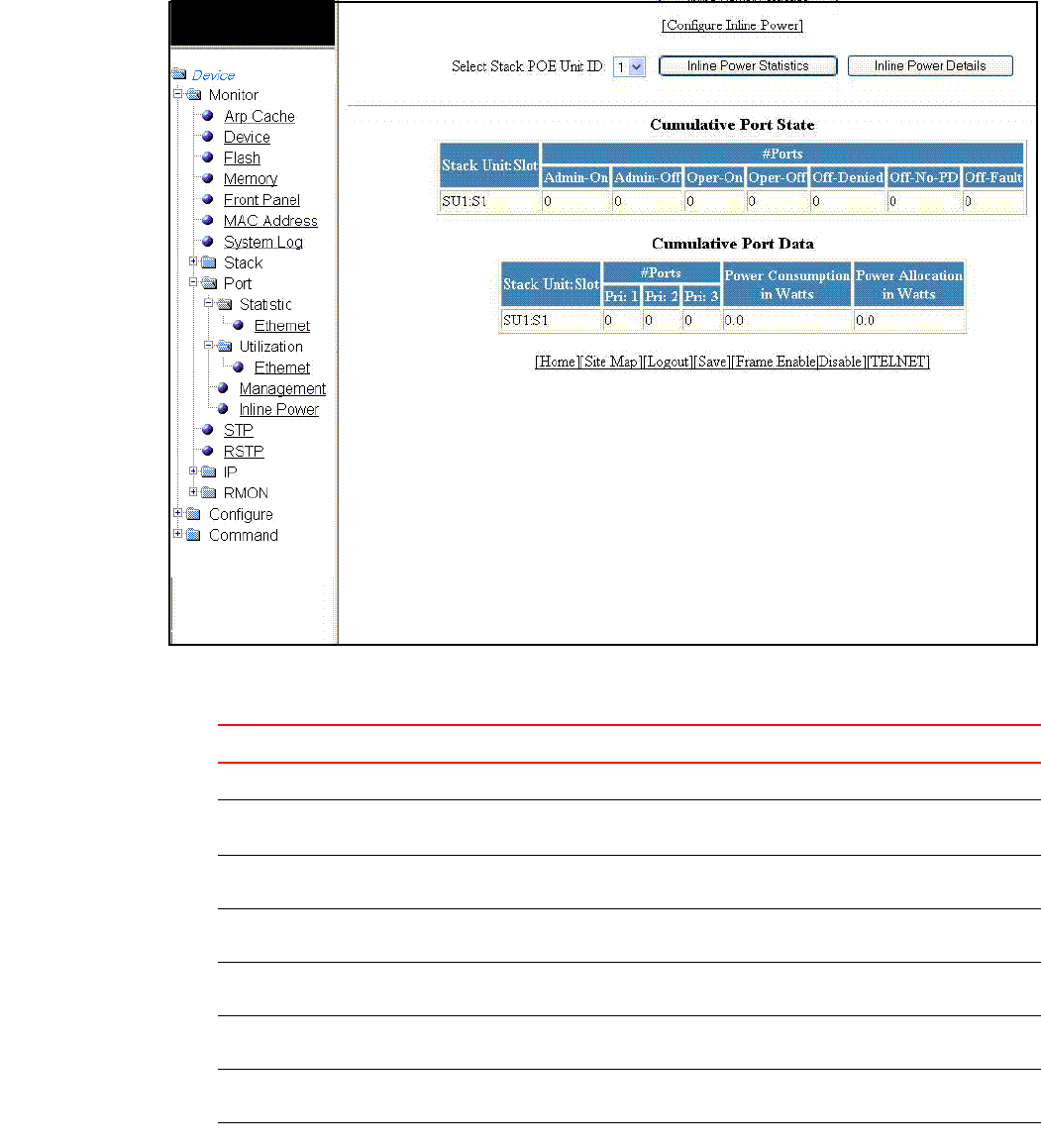Click the Statistic folder icon
Screen dimensions: 1041x1148
click(x=225, y=304)
